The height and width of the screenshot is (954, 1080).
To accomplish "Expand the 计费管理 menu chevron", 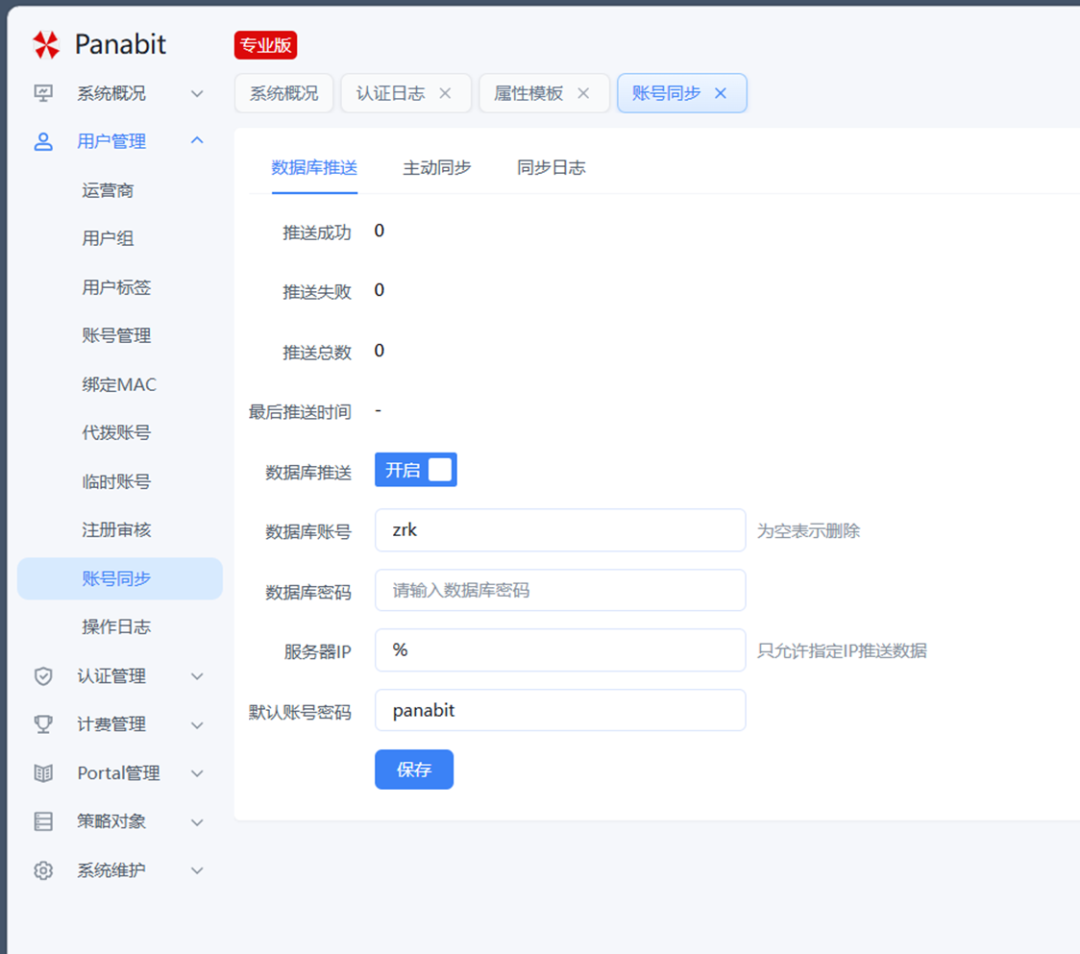I will 197,725.
